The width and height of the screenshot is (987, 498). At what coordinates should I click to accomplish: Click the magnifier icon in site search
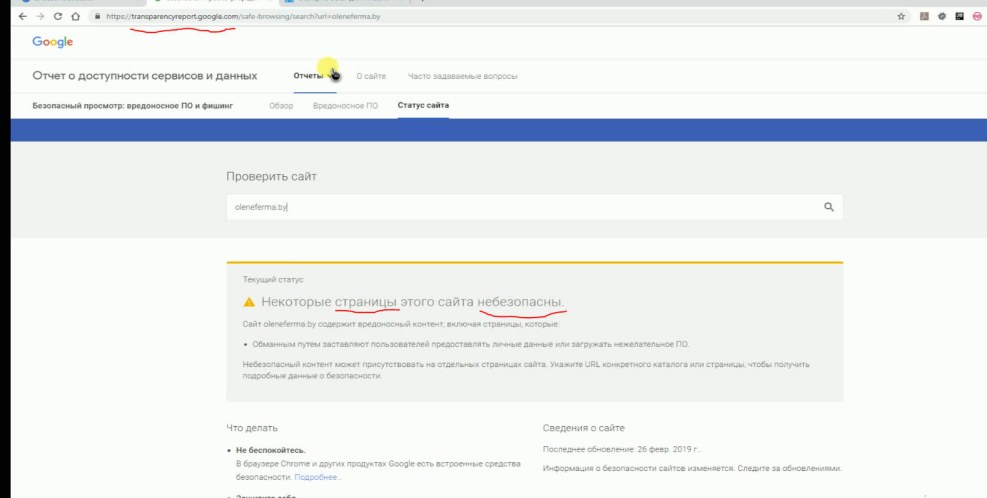pos(828,207)
